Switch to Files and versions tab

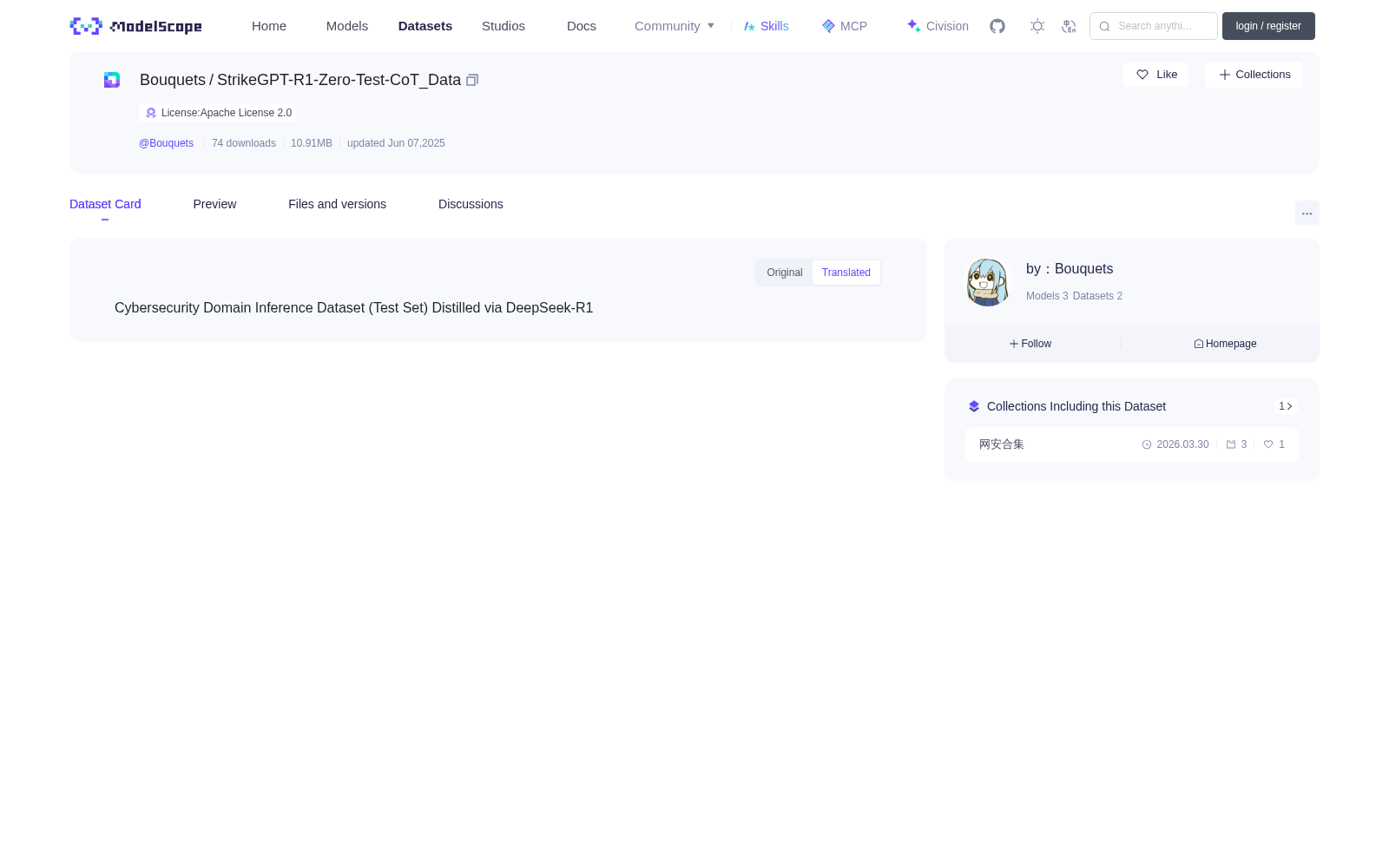(337, 204)
